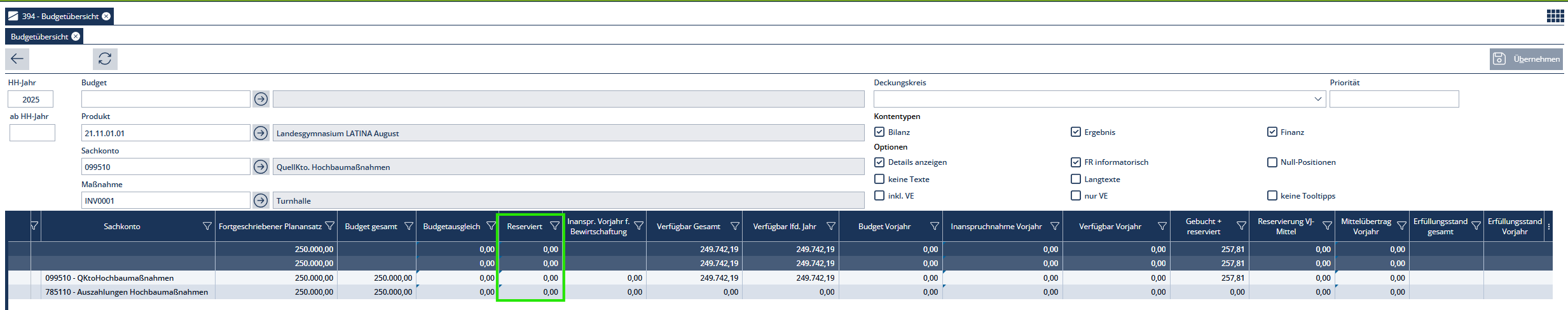This screenshot has width=1568, height=310.
Task: Open Sachkonto lookup arrow button
Action: pyautogui.click(x=261, y=167)
